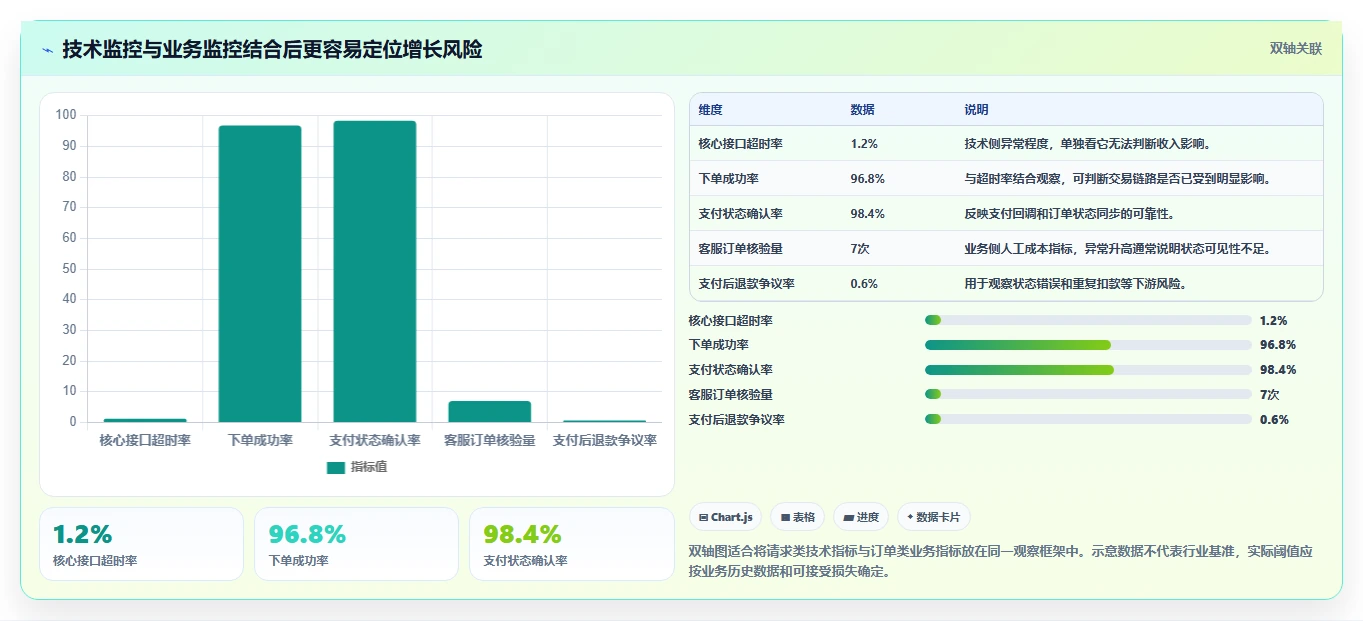1363x621 pixels.
Task: Select the 表格 tag chip
Action: pos(798,517)
